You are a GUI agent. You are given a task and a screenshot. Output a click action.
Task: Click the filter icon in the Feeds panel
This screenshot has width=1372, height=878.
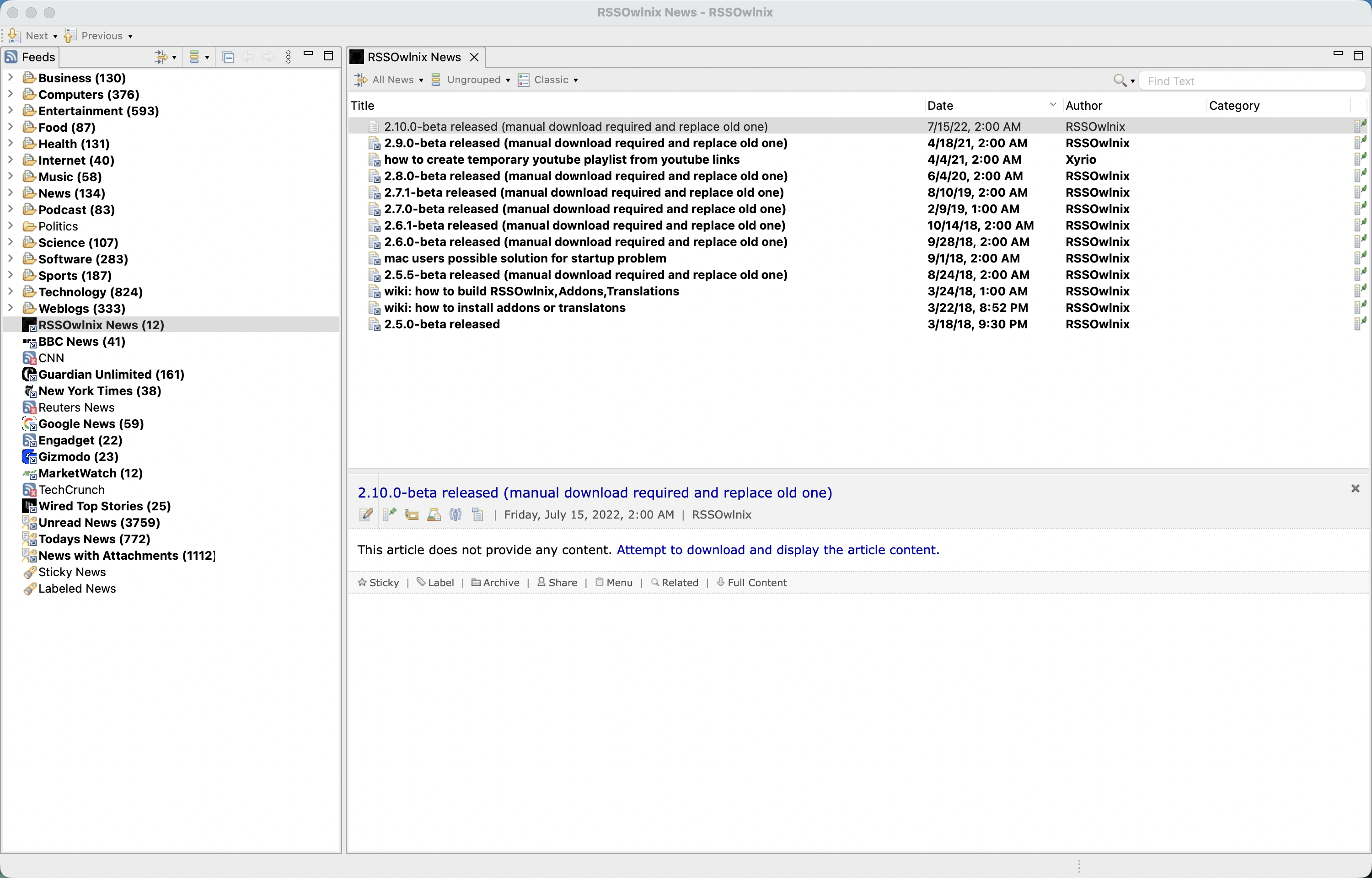coord(161,57)
